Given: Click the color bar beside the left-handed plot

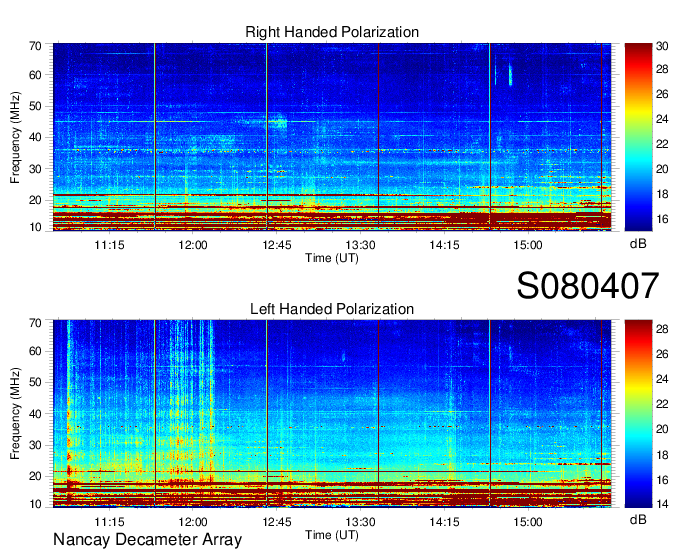Looking at the screenshot, I should [638, 414].
